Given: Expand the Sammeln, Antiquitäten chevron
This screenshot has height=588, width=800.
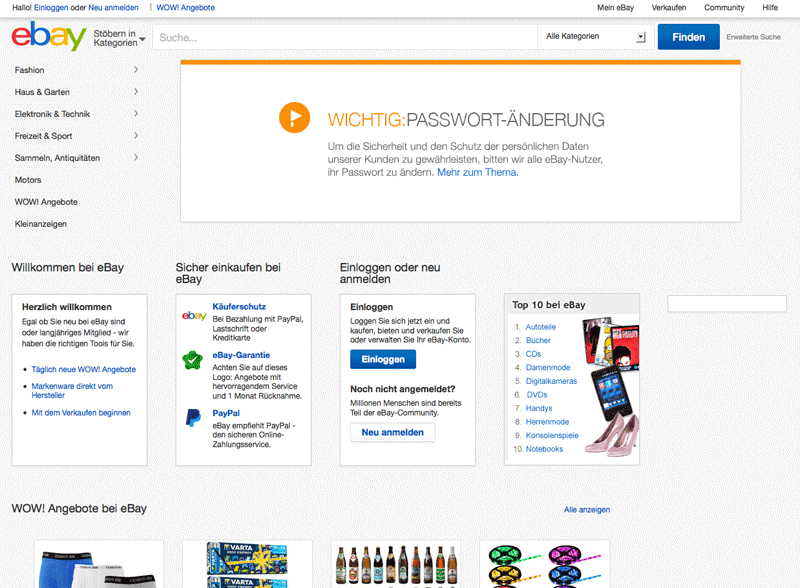Looking at the screenshot, I should pyautogui.click(x=136, y=157).
